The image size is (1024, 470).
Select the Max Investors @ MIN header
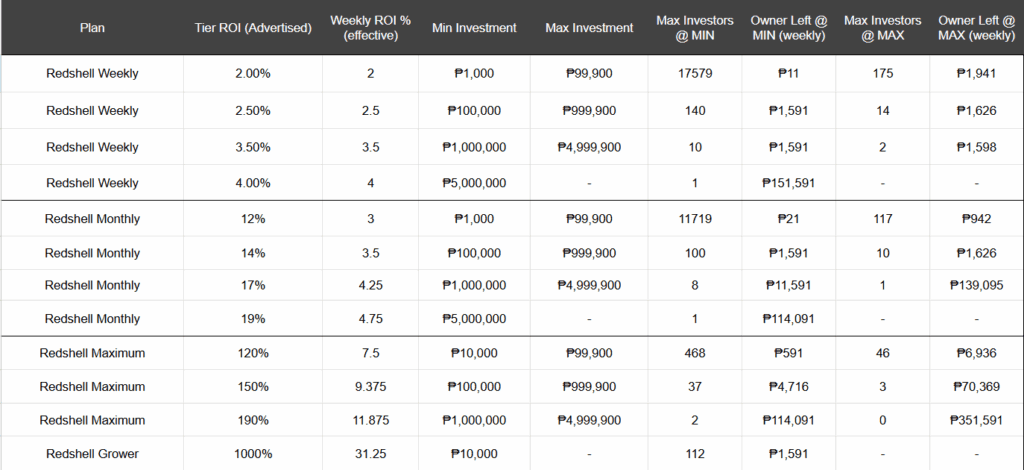[695, 28]
